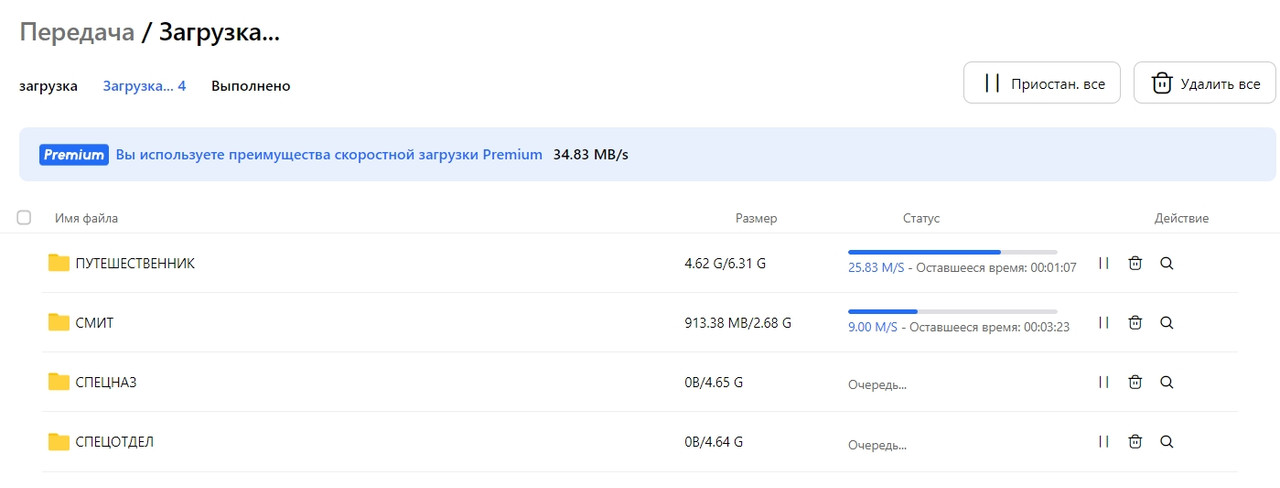Remove СПЕЦНАЗ using its trash icon
This screenshot has height=488, width=1280.
[1135, 382]
